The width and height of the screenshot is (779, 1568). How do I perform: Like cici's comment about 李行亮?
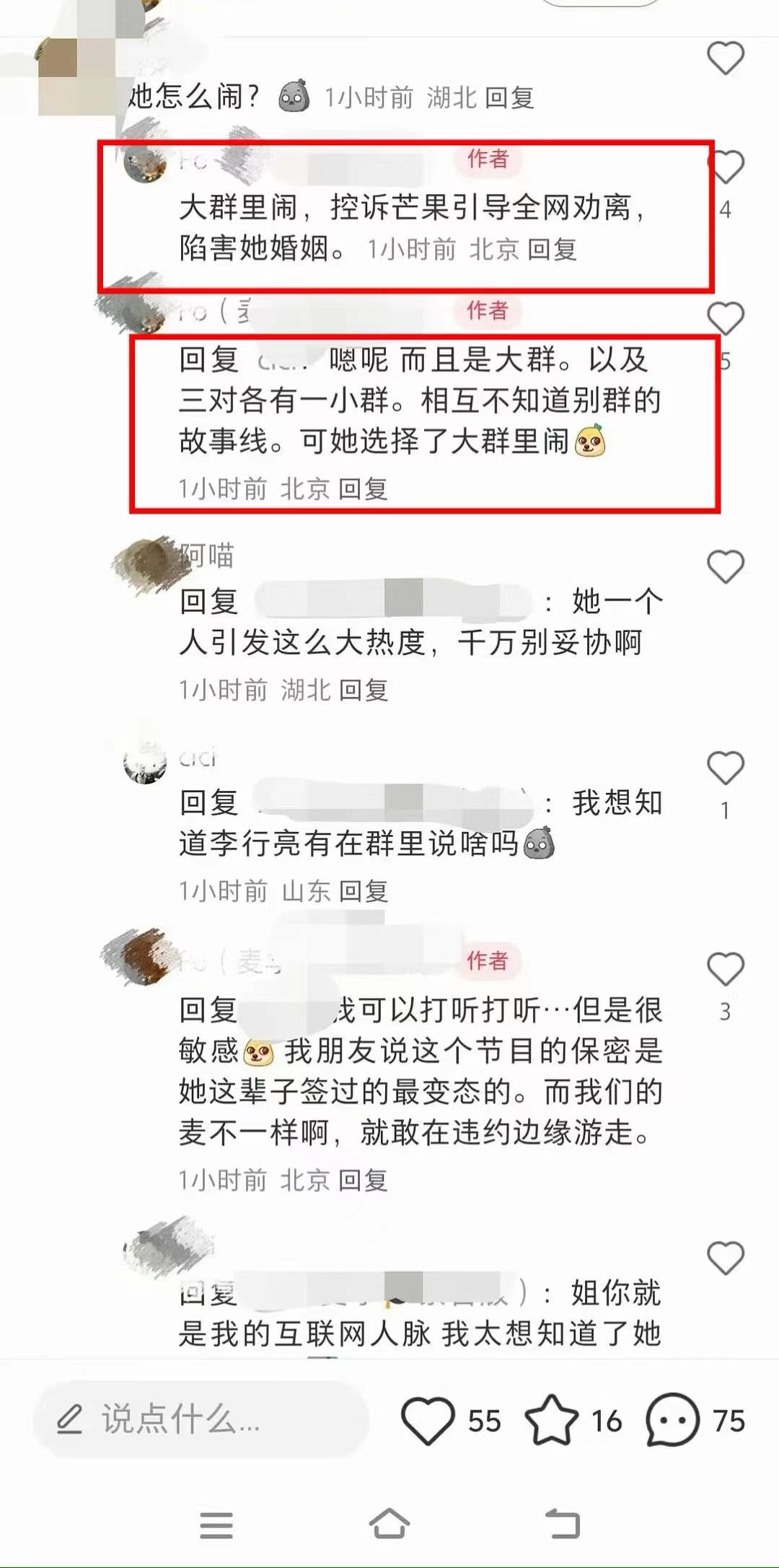(x=725, y=767)
